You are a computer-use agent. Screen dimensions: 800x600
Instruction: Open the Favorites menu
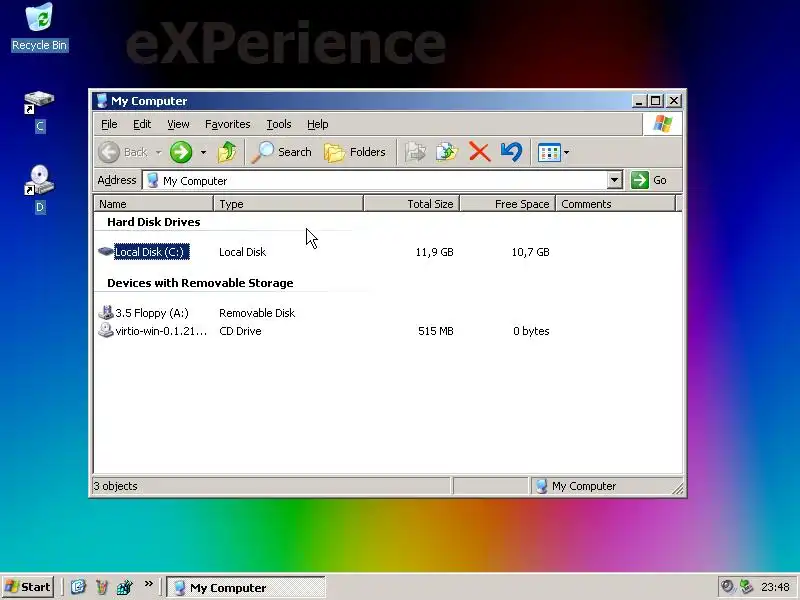228,124
